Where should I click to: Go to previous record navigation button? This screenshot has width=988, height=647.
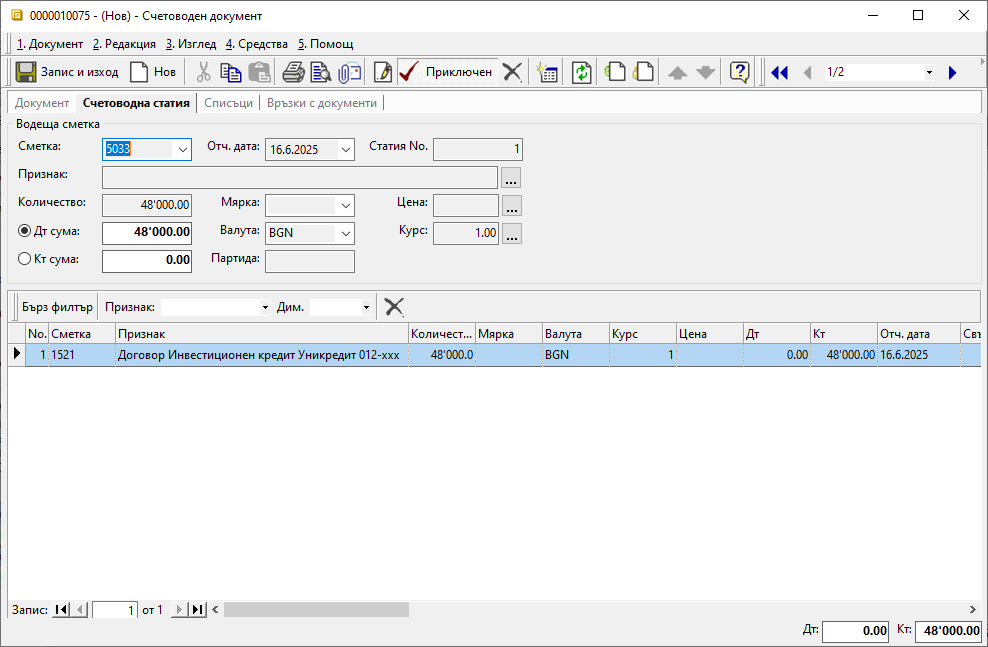[x=79, y=609]
